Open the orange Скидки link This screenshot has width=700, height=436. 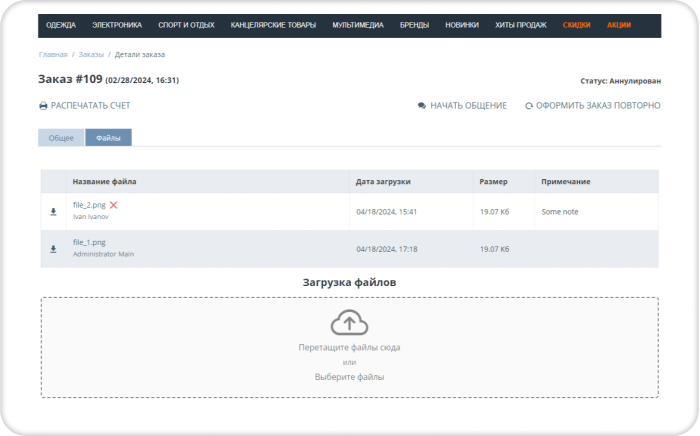pos(576,25)
